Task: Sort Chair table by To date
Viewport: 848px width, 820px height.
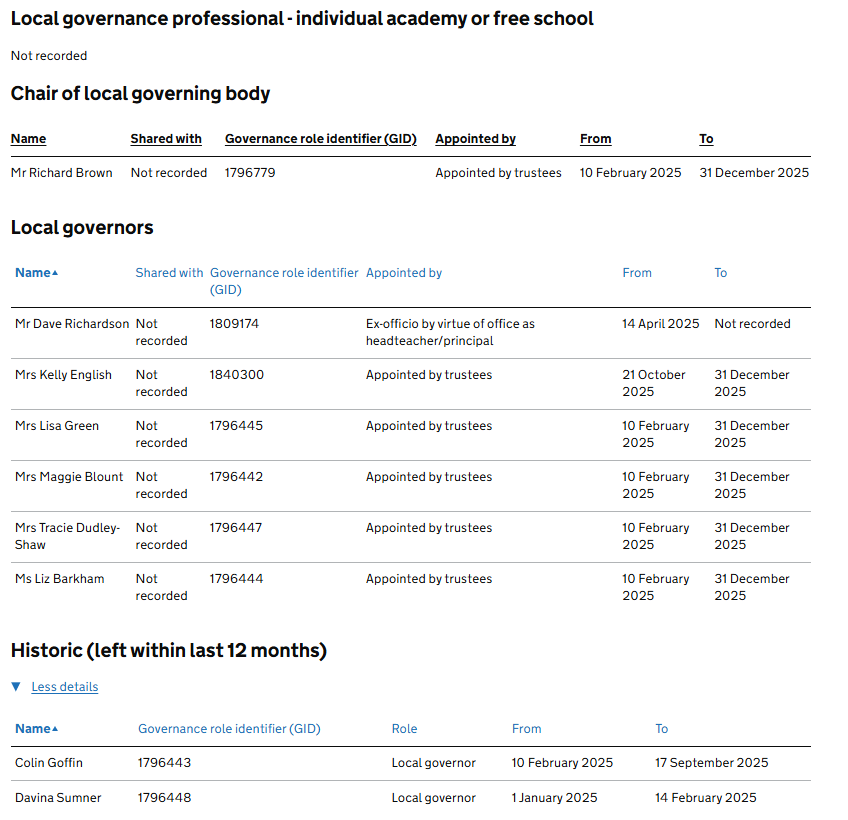Action: click(x=706, y=139)
